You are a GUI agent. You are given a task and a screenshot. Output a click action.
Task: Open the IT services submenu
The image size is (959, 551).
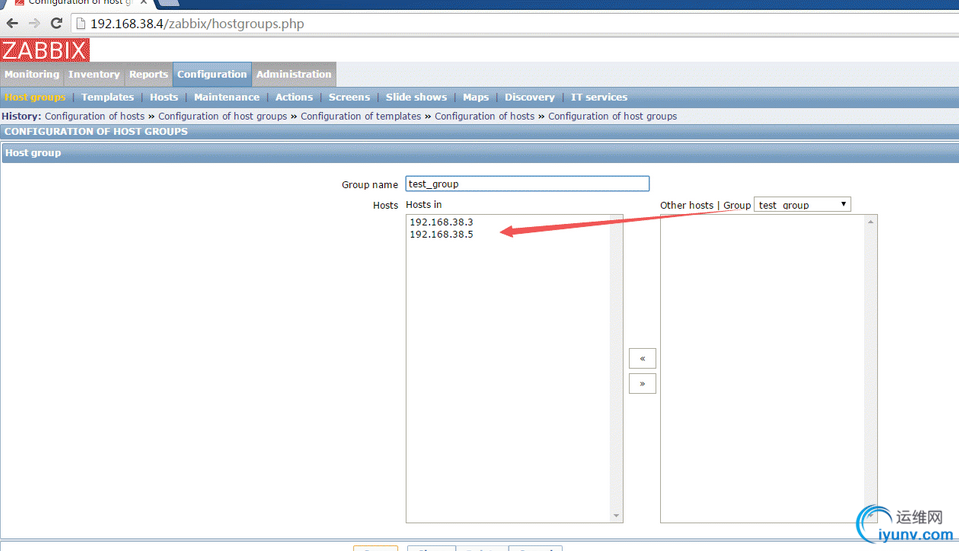tap(599, 97)
